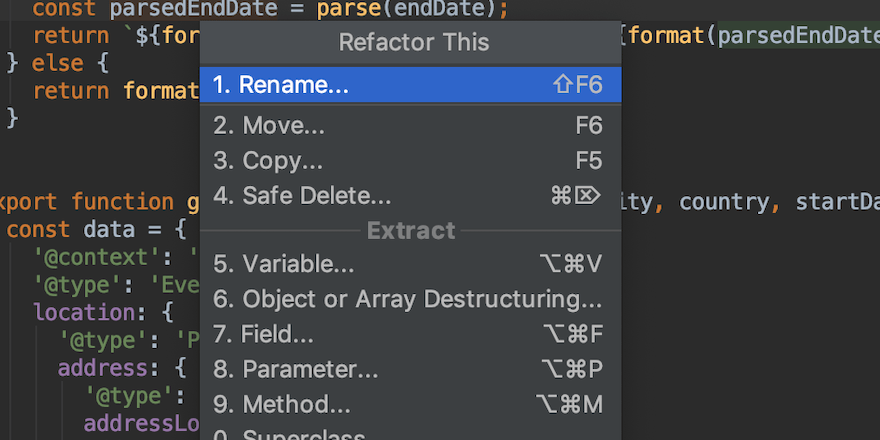Select Extract Field option
Image resolution: width=880 pixels, height=440 pixels.
coord(264,334)
